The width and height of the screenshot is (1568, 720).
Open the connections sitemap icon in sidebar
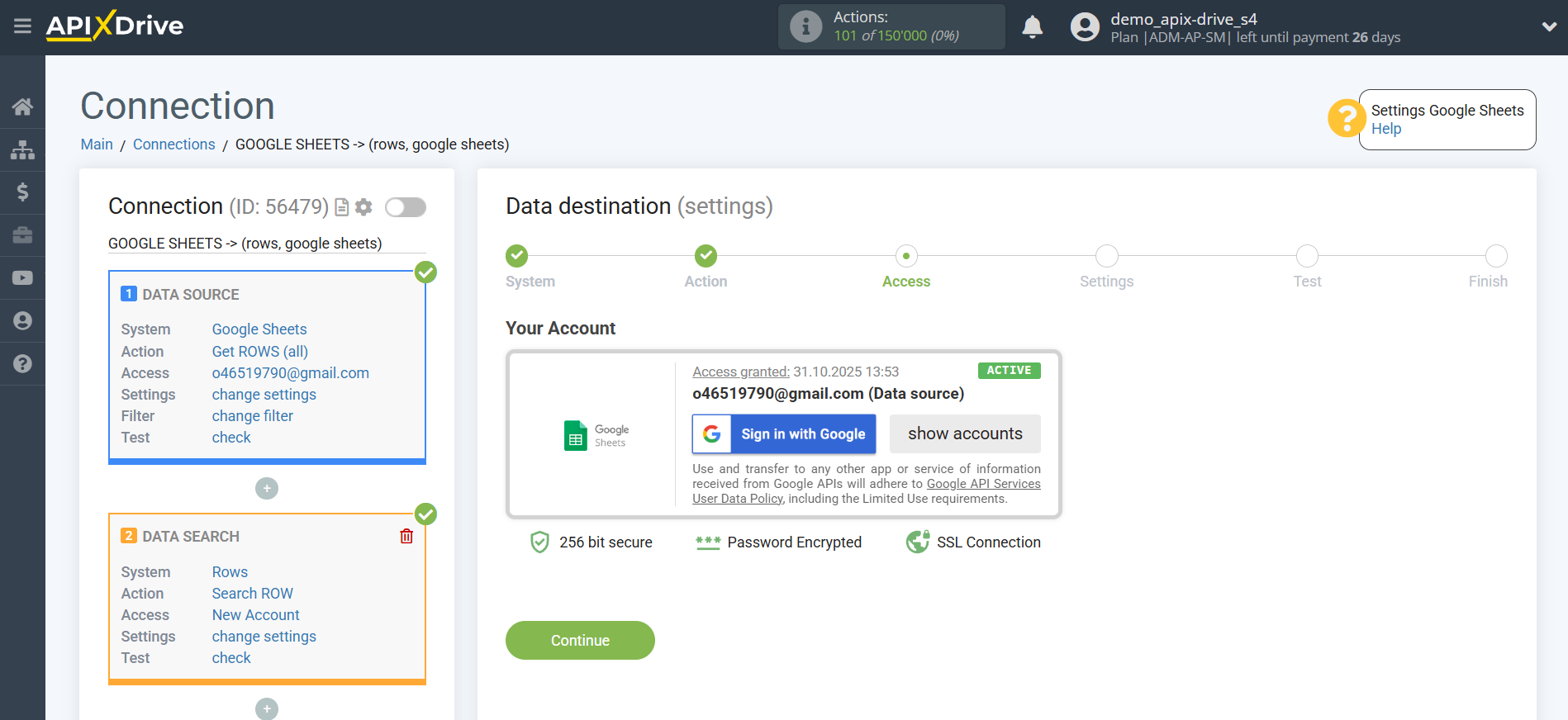[x=22, y=149]
